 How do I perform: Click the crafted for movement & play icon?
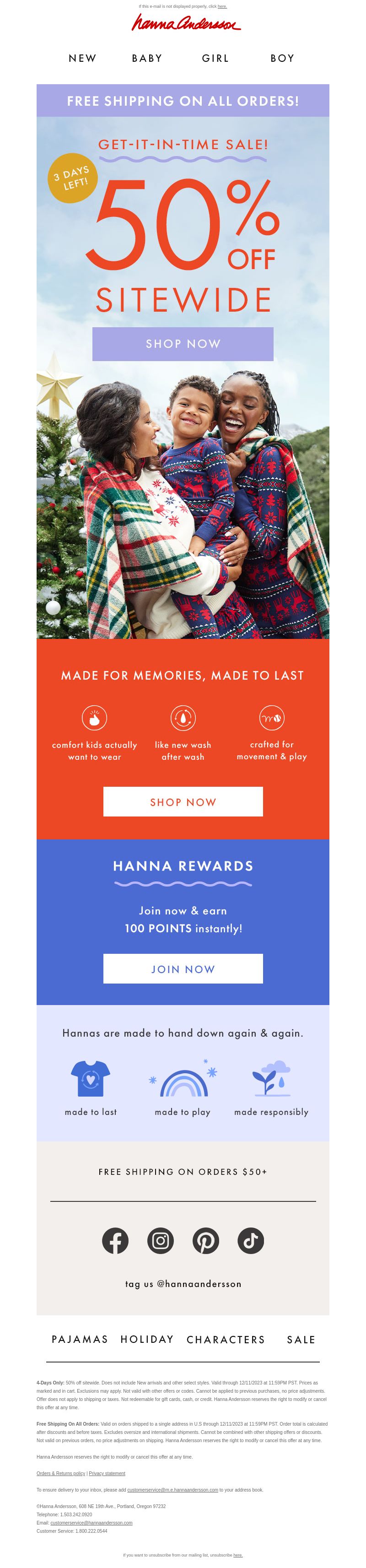point(272,718)
